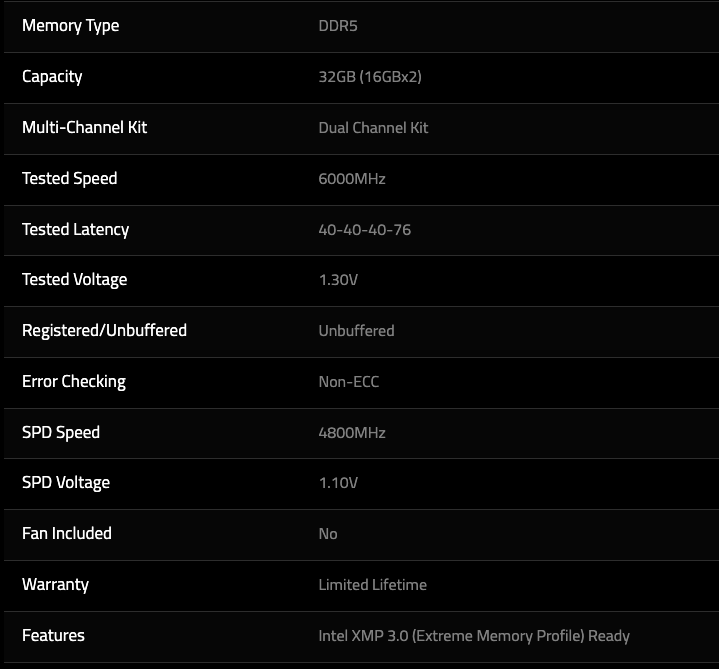Click the Tested Voltage label
Image resolution: width=719 pixels, height=669 pixels.
75,279
